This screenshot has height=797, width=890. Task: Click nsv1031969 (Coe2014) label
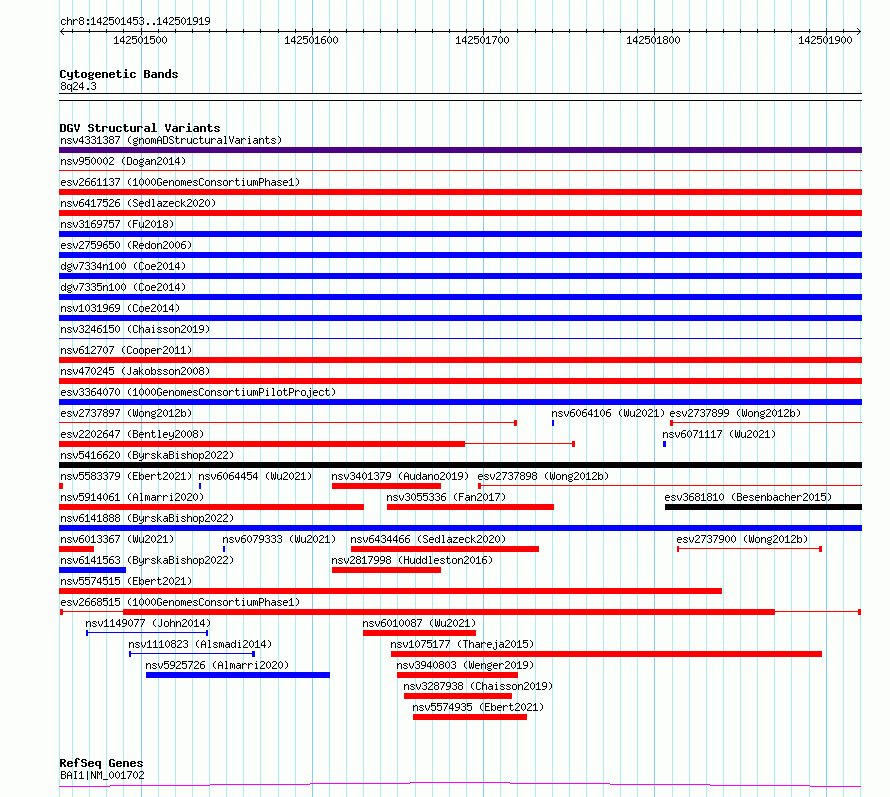tap(120, 308)
